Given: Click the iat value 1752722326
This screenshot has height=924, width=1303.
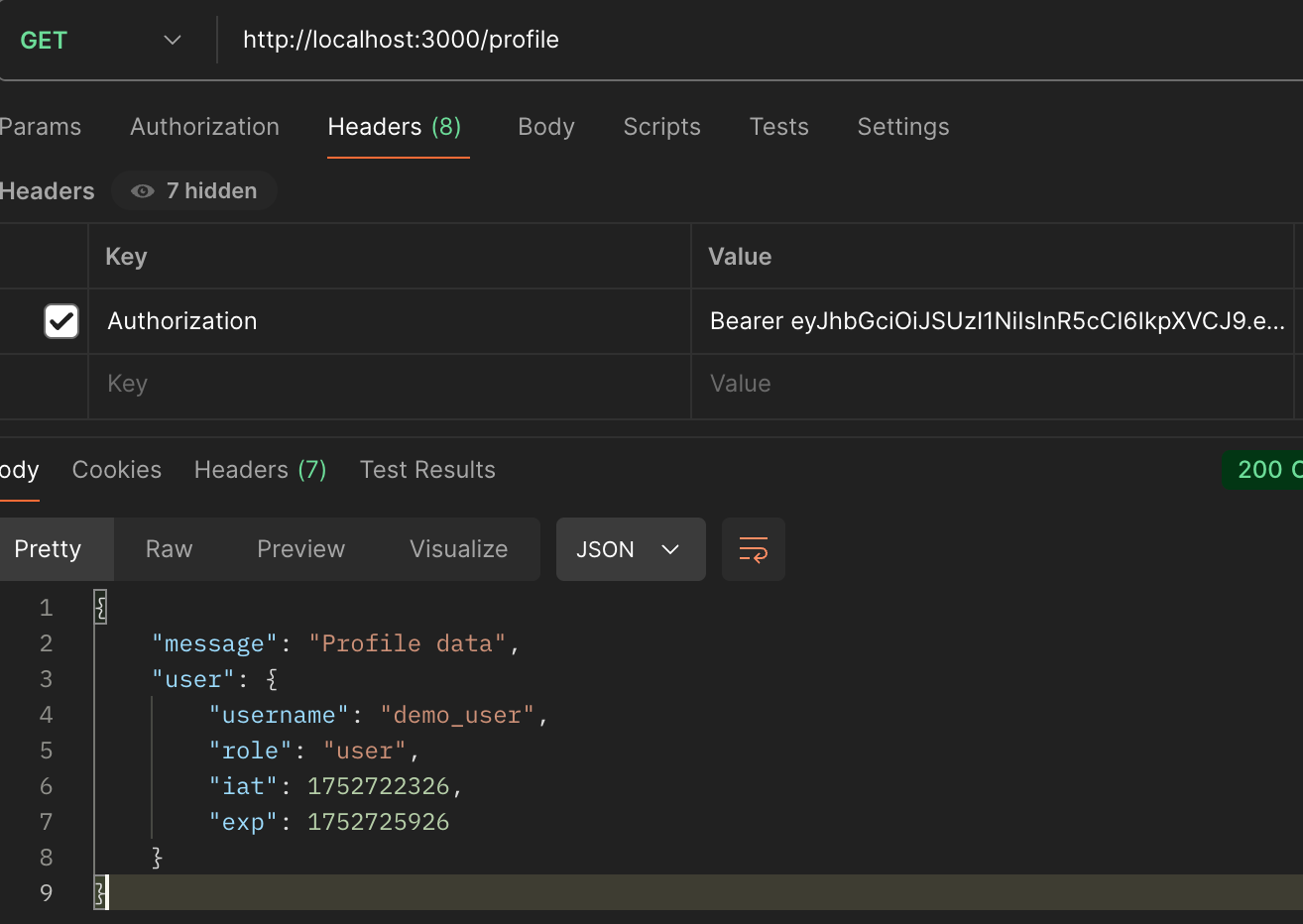Looking at the screenshot, I should pyautogui.click(x=379, y=786).
